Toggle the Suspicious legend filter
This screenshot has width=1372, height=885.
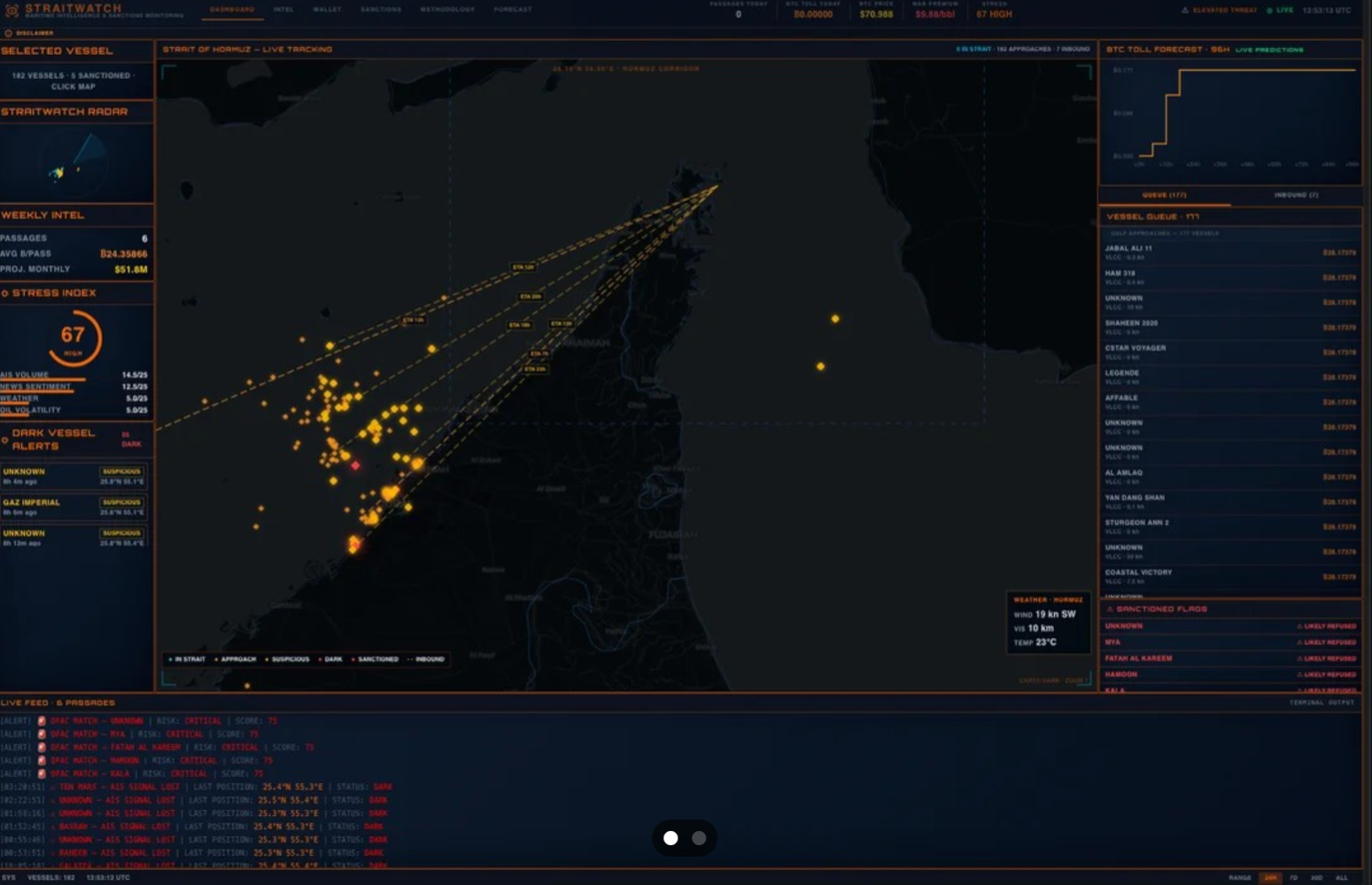[x=288, y=659]
